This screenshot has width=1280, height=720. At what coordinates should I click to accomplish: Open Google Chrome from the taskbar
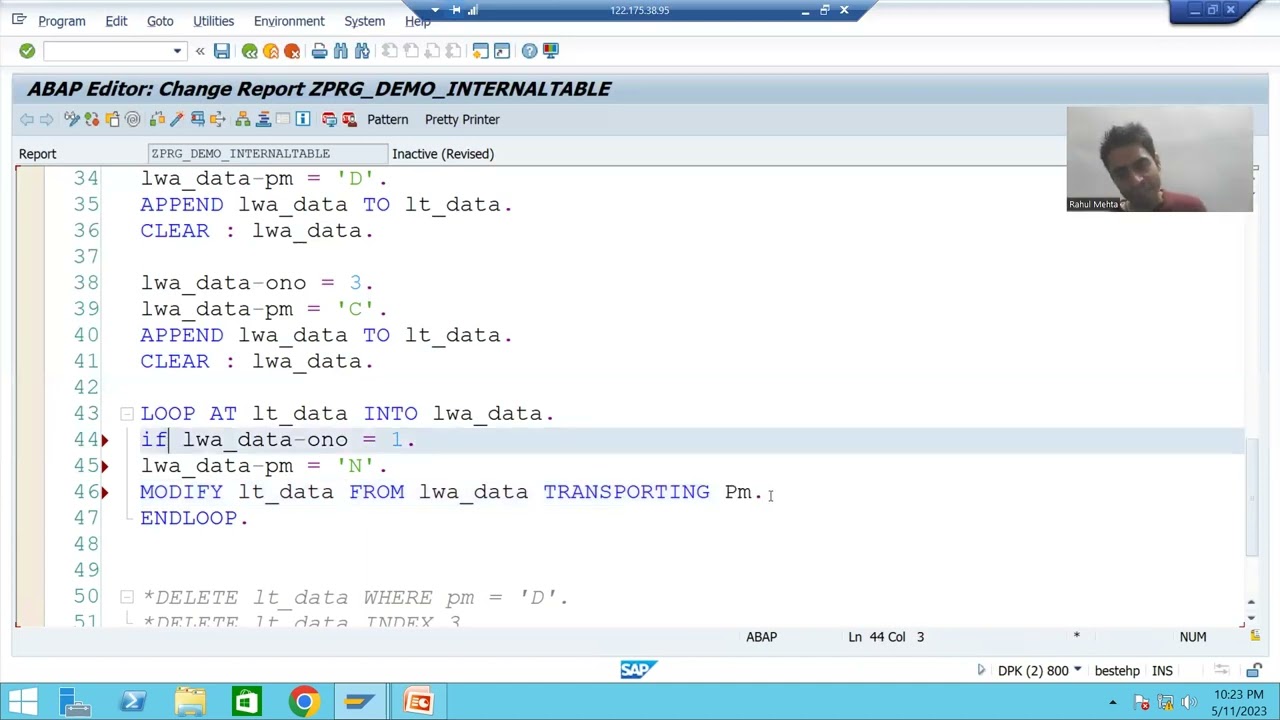coord(304,702)
